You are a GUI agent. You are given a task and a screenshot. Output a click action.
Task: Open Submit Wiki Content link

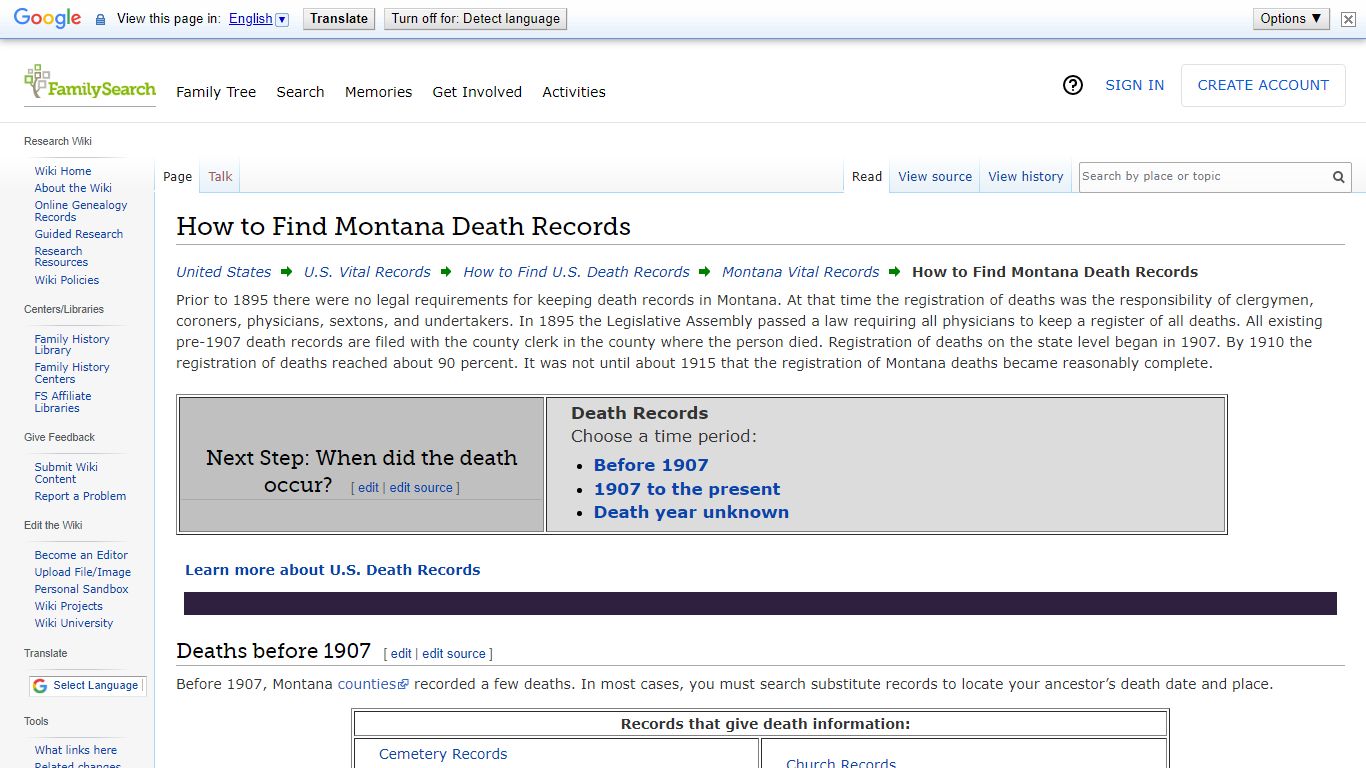(66, 473)
